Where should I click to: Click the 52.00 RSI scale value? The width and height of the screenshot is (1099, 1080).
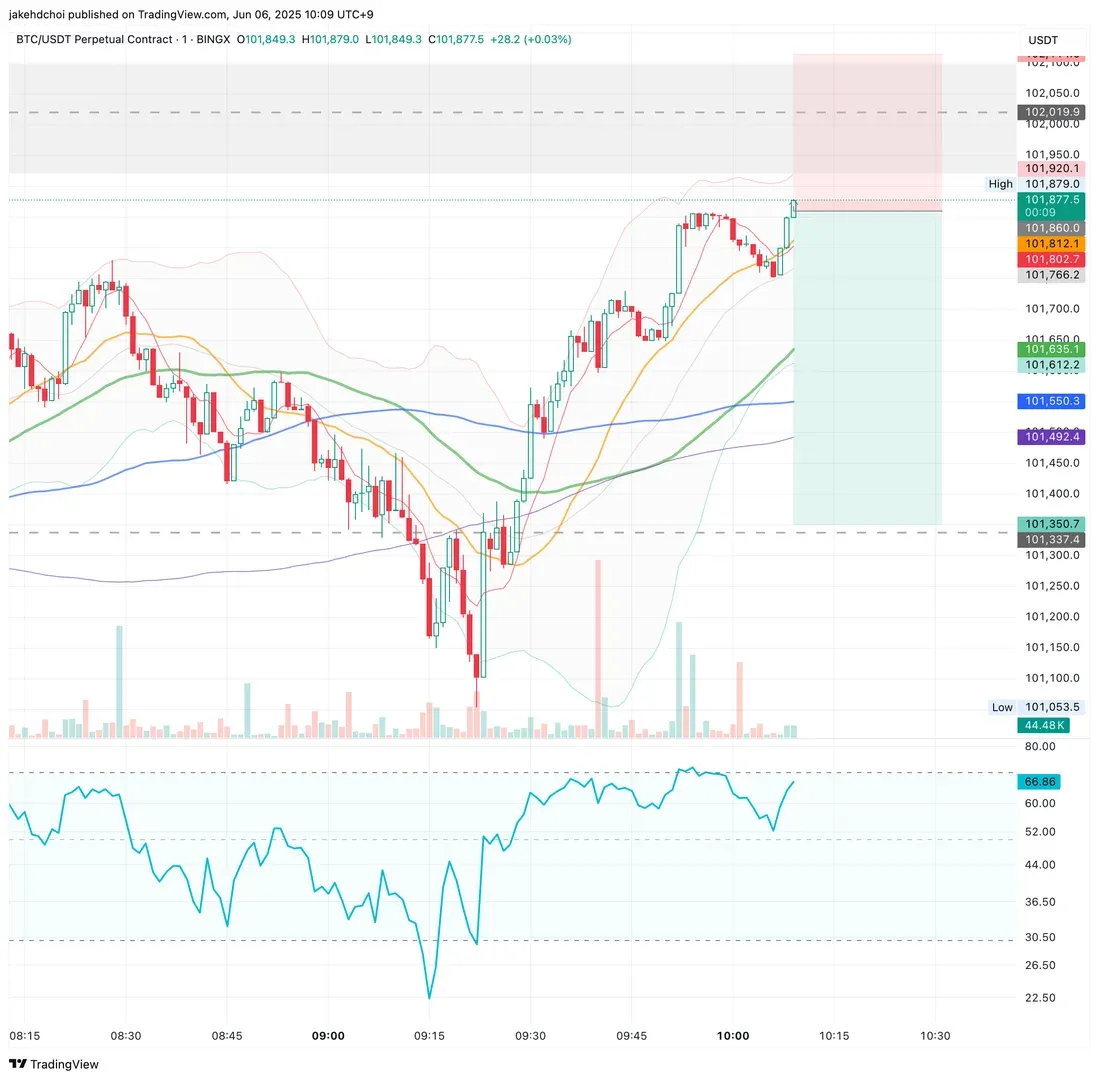click(x=1039, y=832)
